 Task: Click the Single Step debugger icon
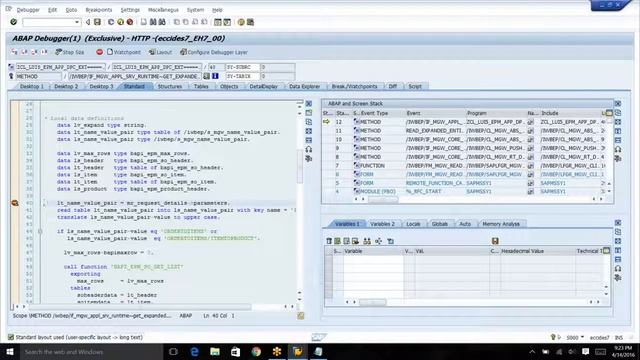[x=14, y=52]
